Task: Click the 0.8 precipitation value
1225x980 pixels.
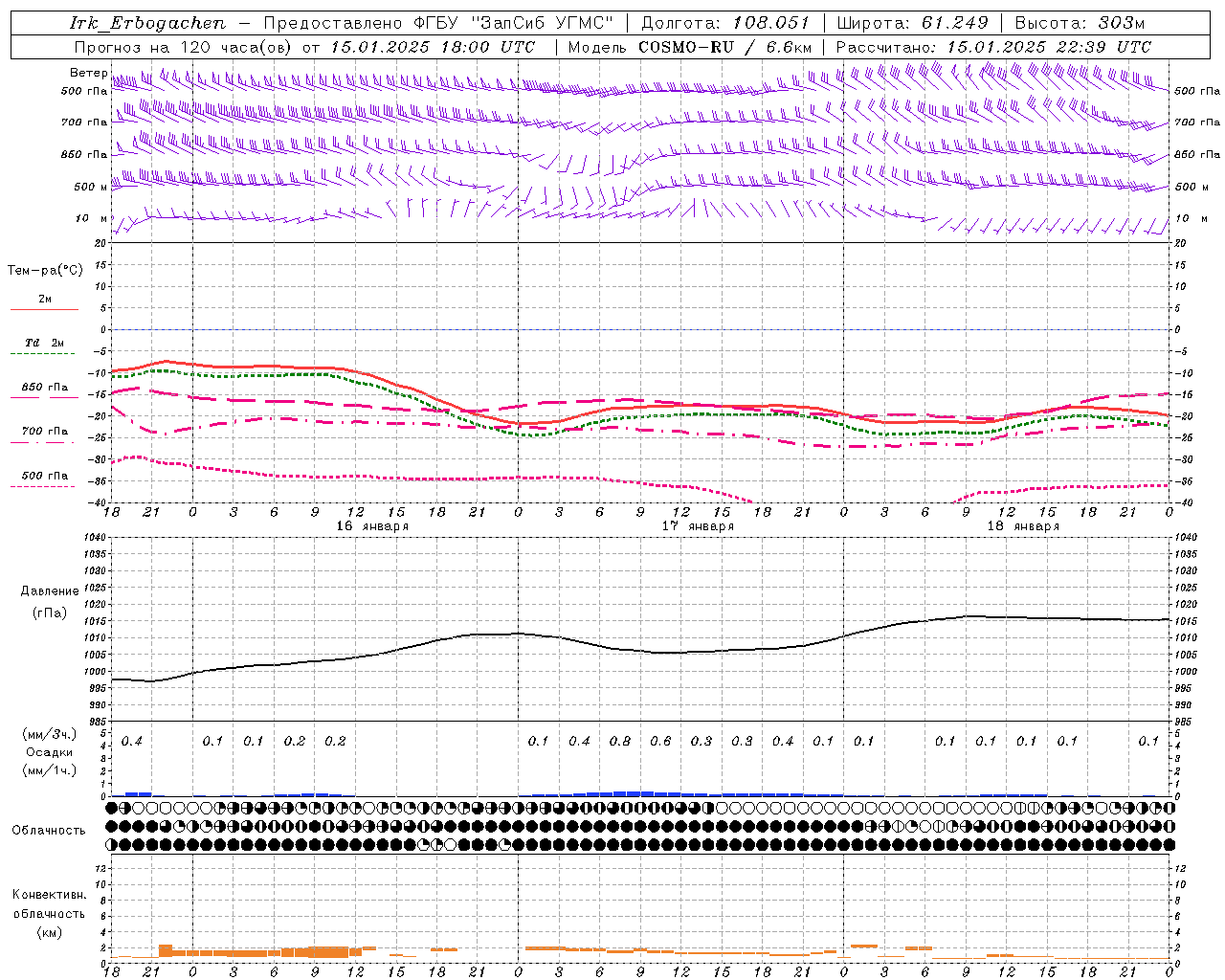Action: click(620, 741)
